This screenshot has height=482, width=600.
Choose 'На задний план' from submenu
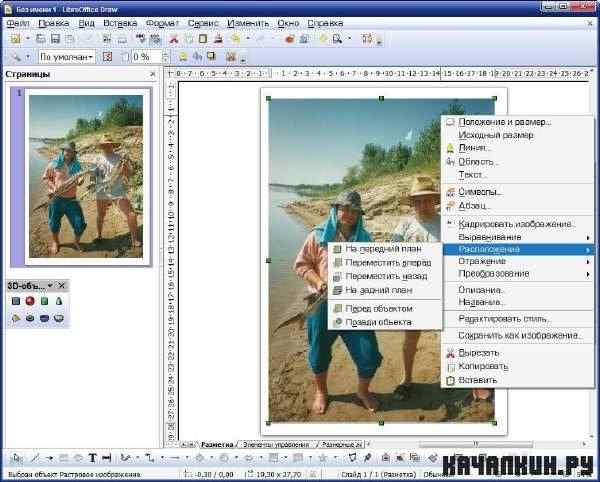click(385, 290)
